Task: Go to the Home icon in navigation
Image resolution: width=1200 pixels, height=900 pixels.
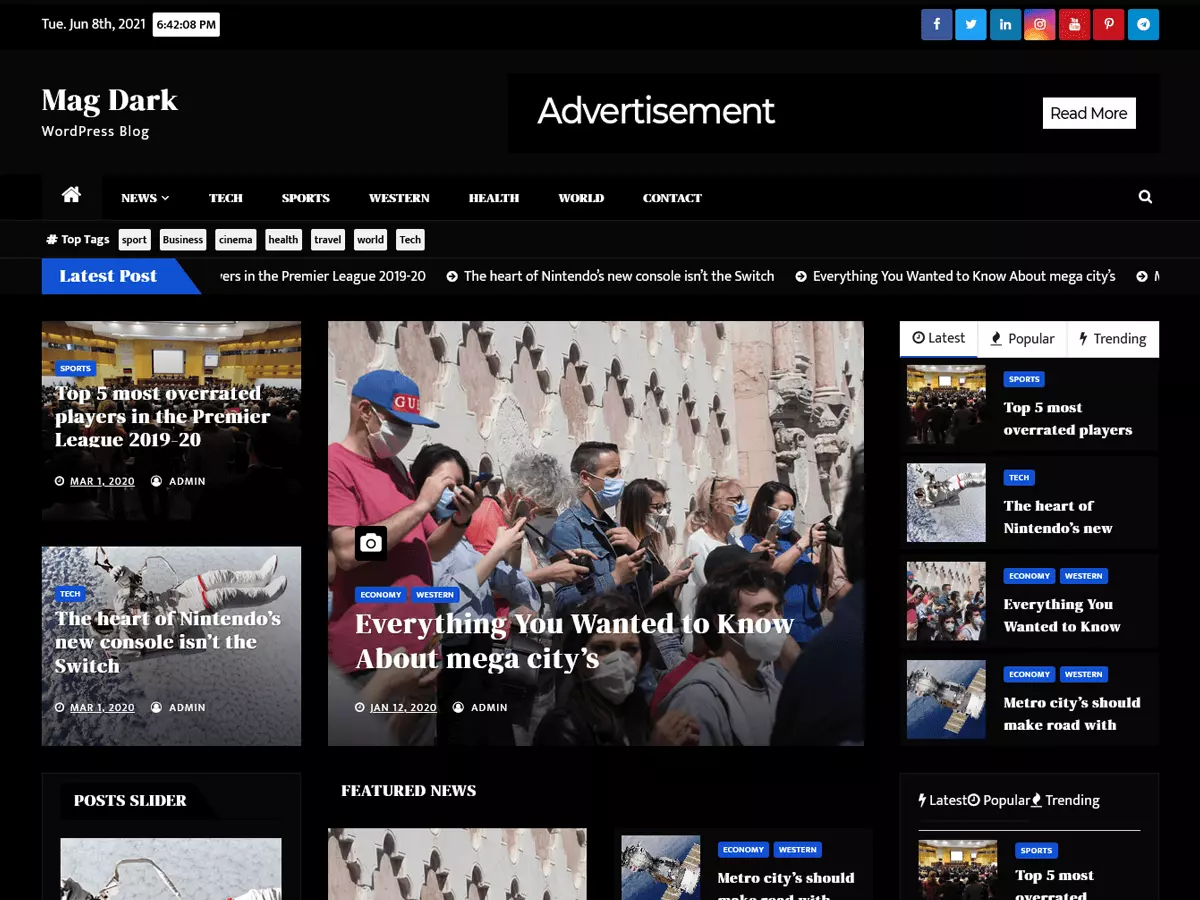Action: [71, 196]
